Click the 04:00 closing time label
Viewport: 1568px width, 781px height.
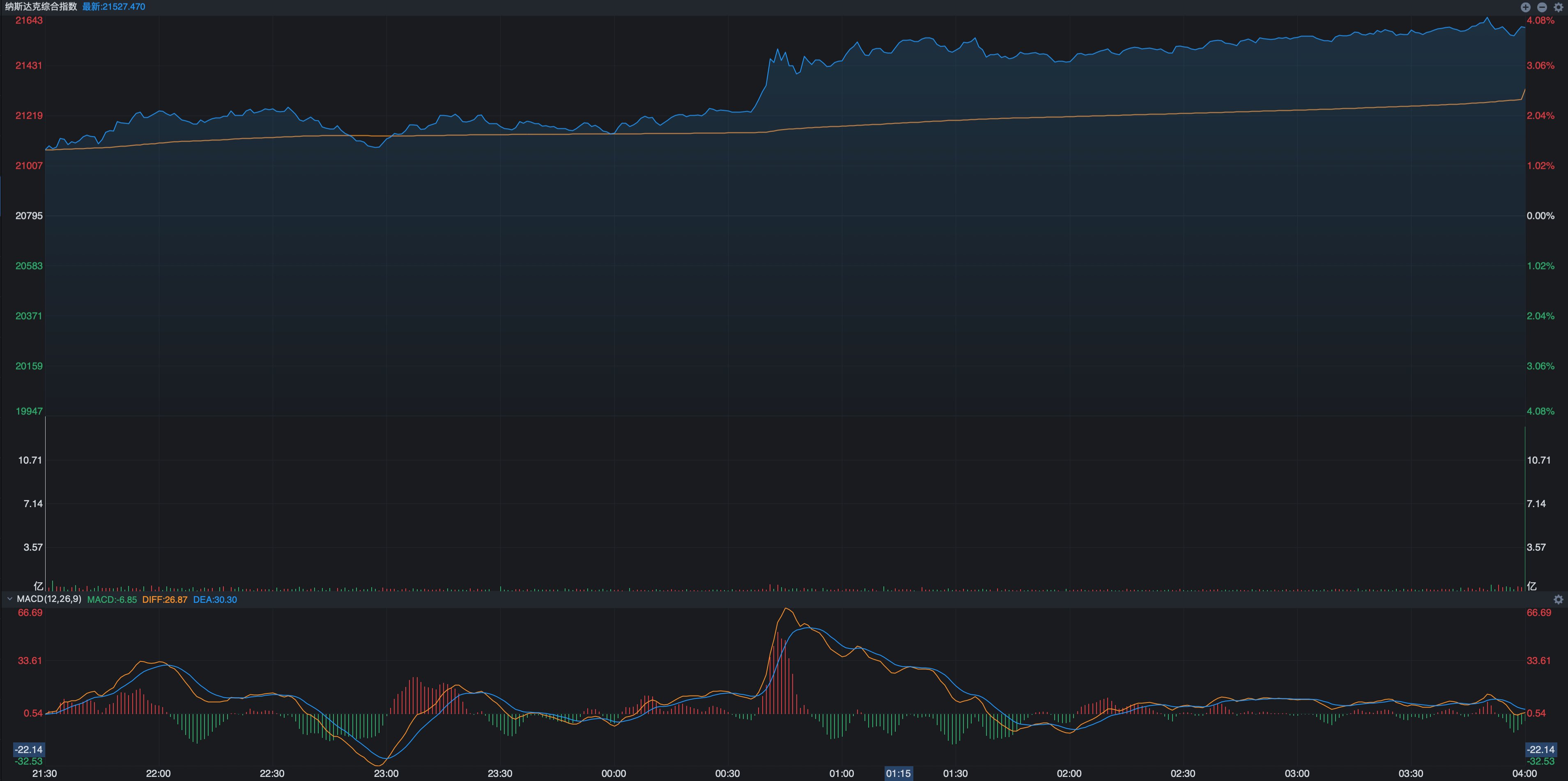pos(1524,774)
